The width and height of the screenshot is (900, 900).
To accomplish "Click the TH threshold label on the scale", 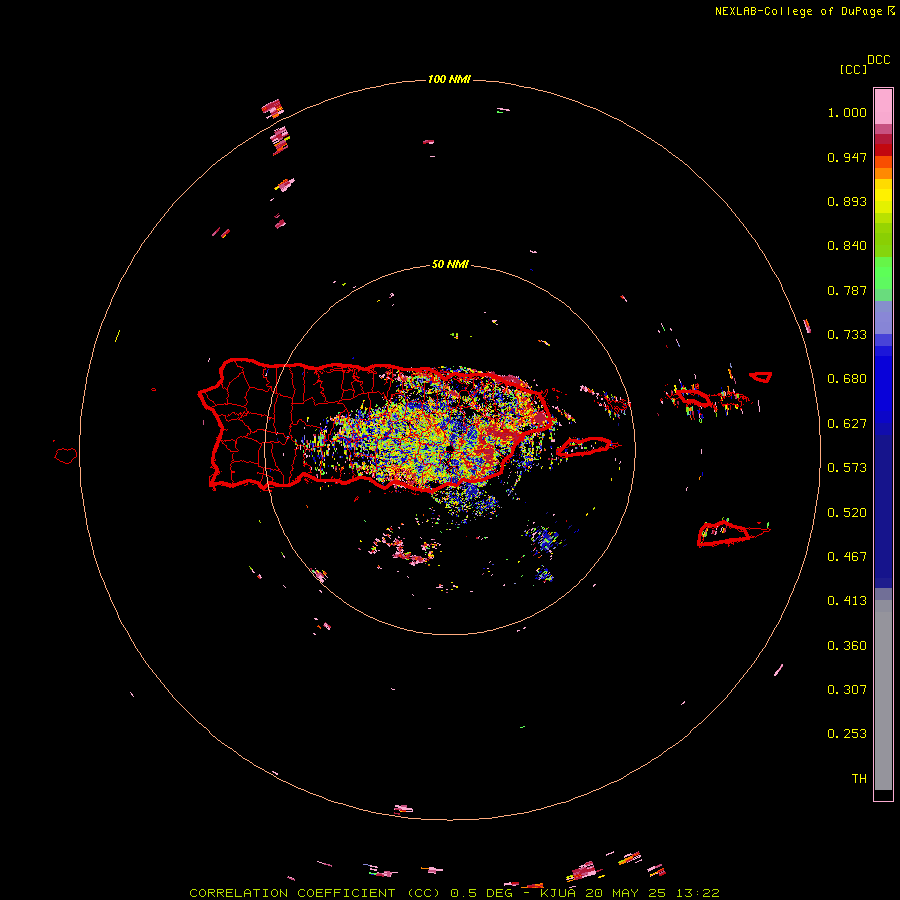I will tap(859, 779).
